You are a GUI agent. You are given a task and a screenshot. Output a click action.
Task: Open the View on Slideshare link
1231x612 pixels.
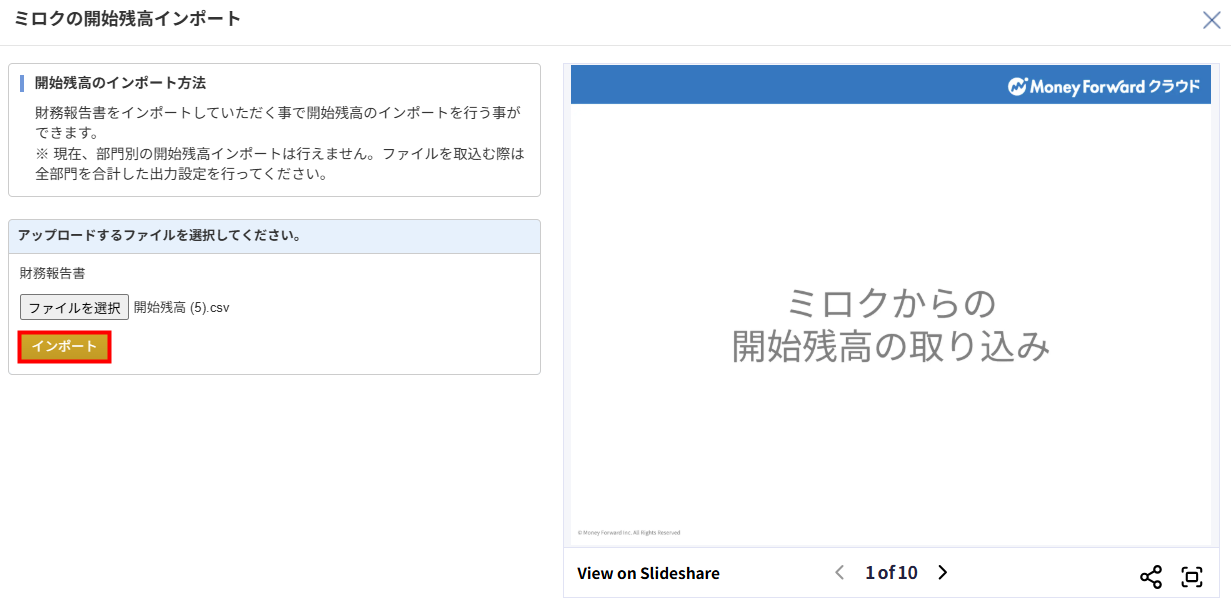point(648,573)
